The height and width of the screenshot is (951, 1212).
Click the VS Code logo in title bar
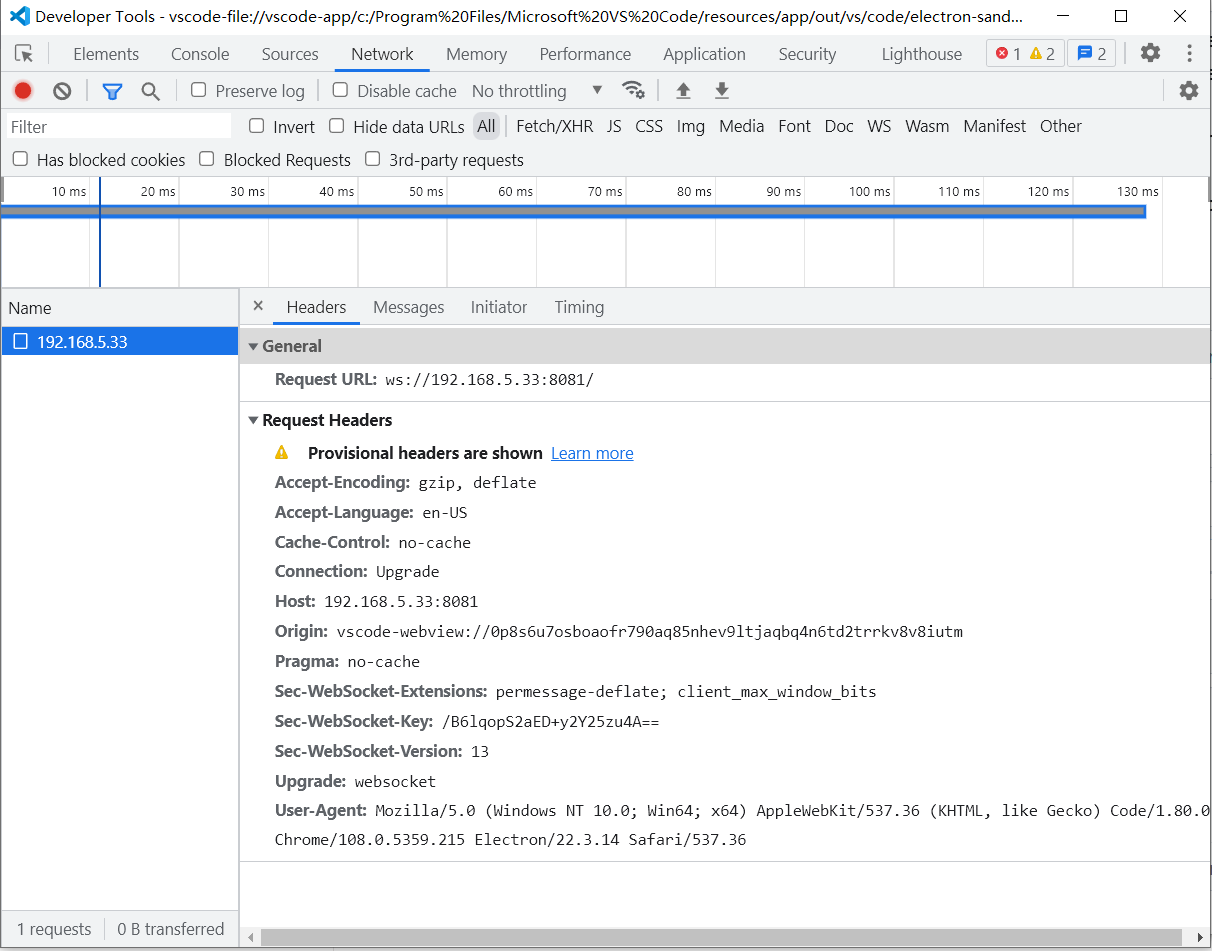click(x=19, y=16)
